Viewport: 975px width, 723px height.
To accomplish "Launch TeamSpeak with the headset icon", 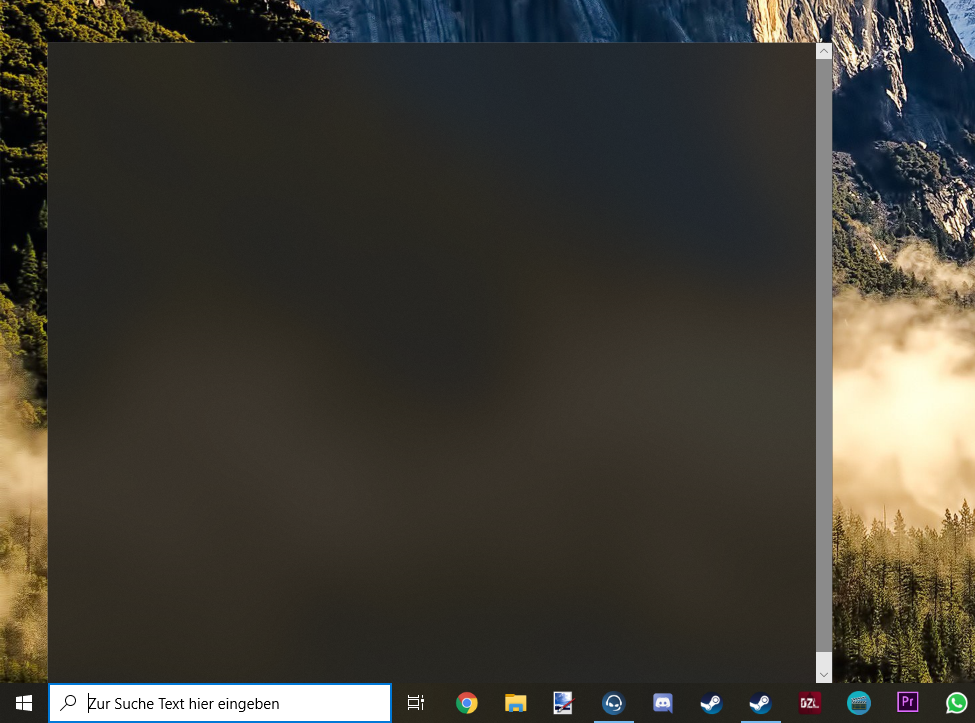I will (x=613, y=703).
